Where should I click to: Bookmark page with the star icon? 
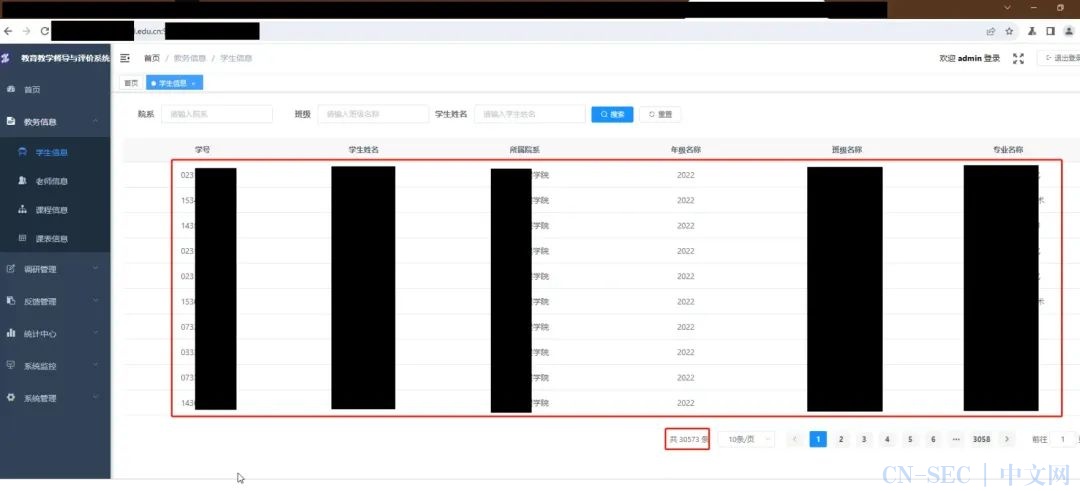tap(1009, 31)
